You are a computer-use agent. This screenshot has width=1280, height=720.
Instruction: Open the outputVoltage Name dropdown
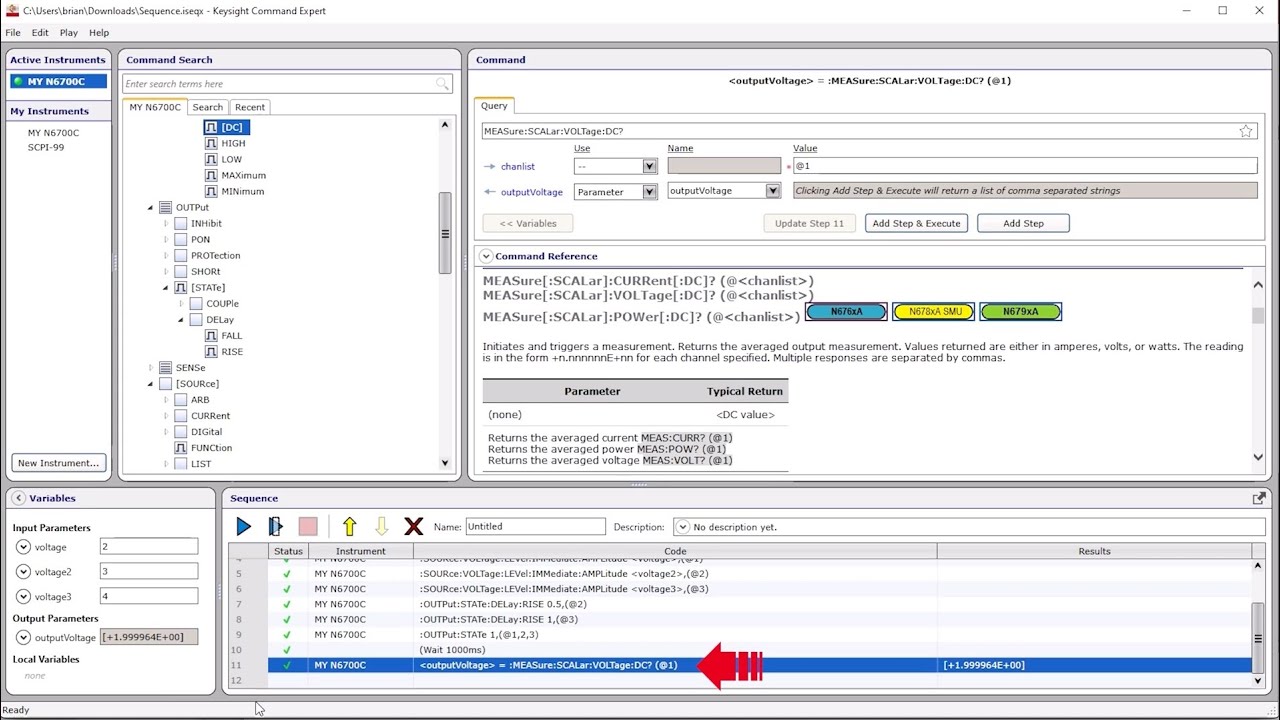tap(772, 191)
